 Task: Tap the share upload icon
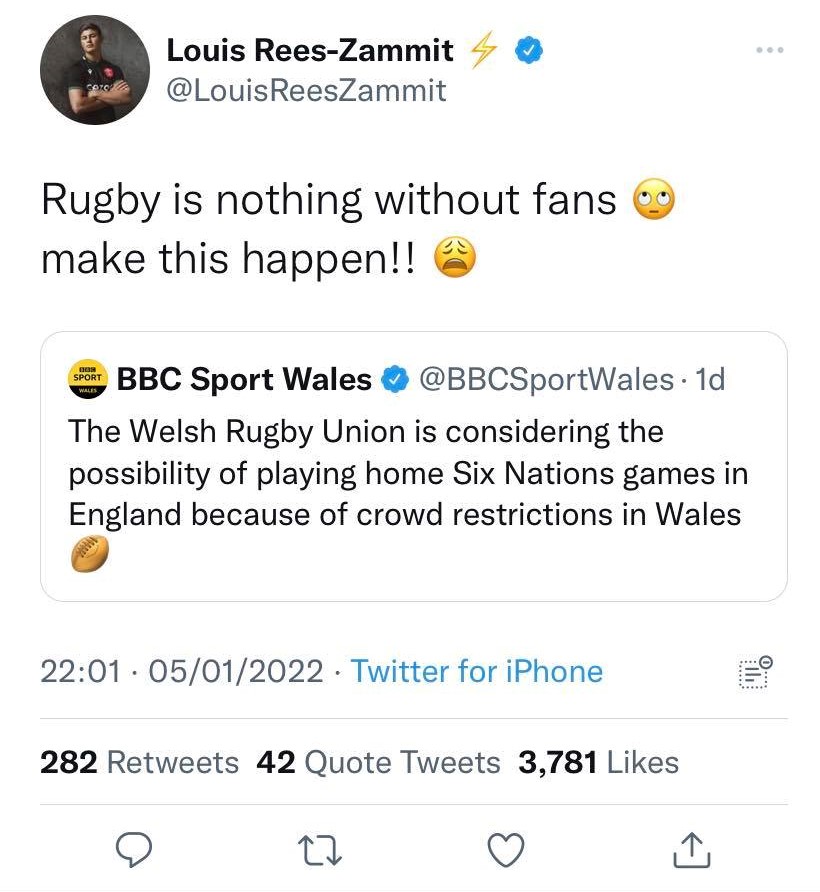(691, 850)
